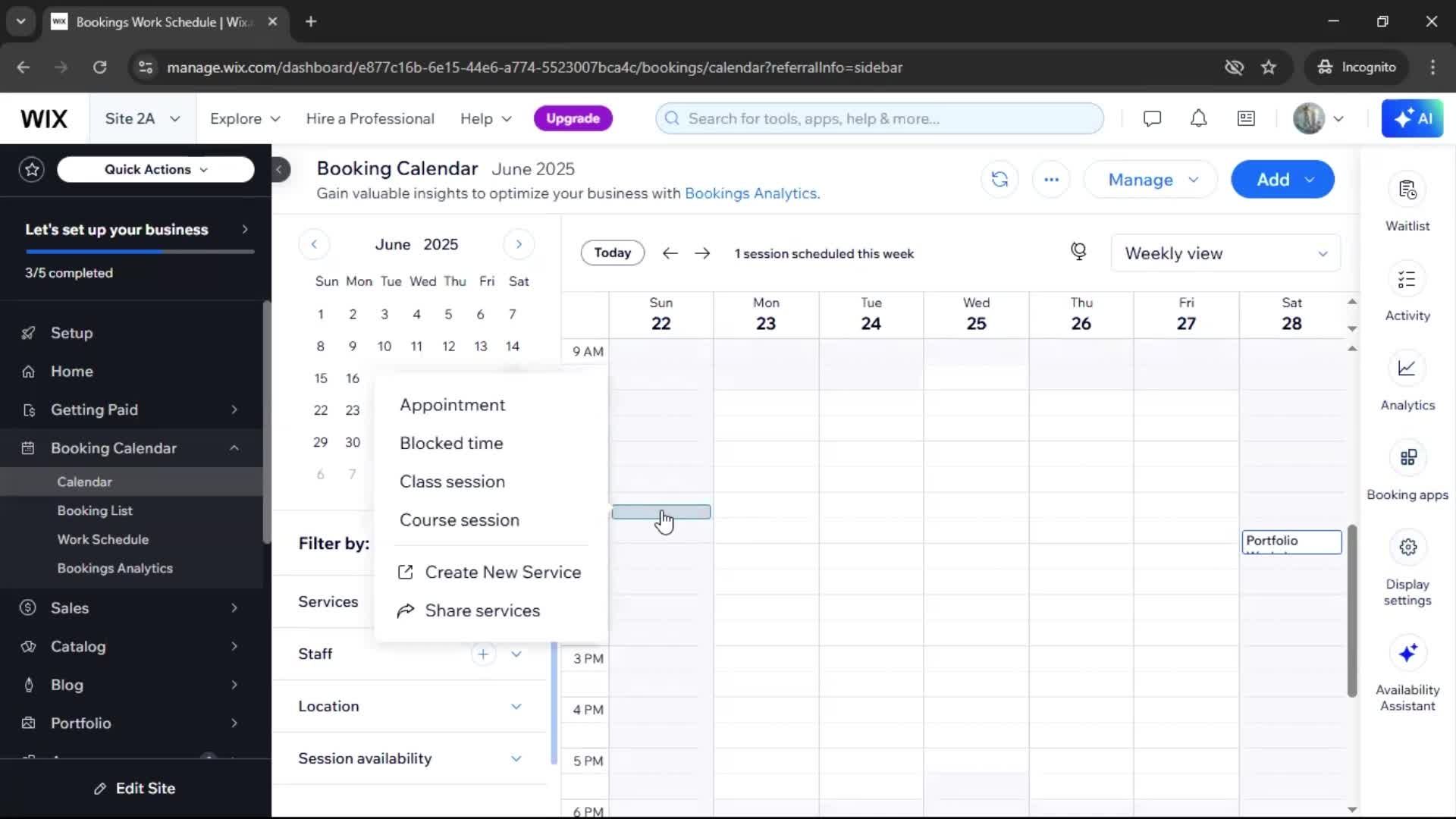Collapse the sidebar with the arrow handle
The height and width of the screenshot is (819, 1456).
point(279,169)
